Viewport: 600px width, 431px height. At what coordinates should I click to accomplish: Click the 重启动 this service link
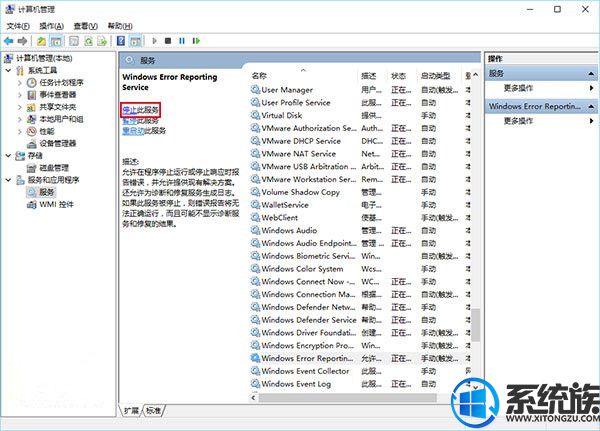click(x=133, y=131)
